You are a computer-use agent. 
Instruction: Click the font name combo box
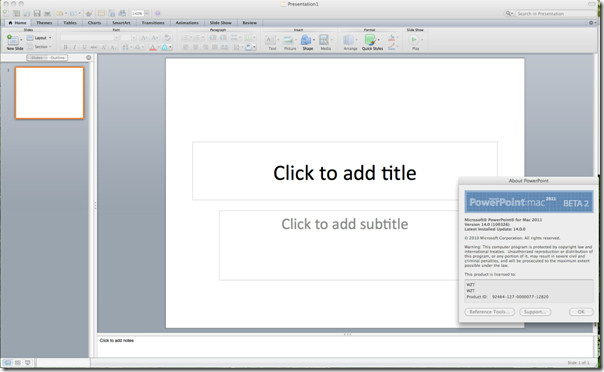90,38
